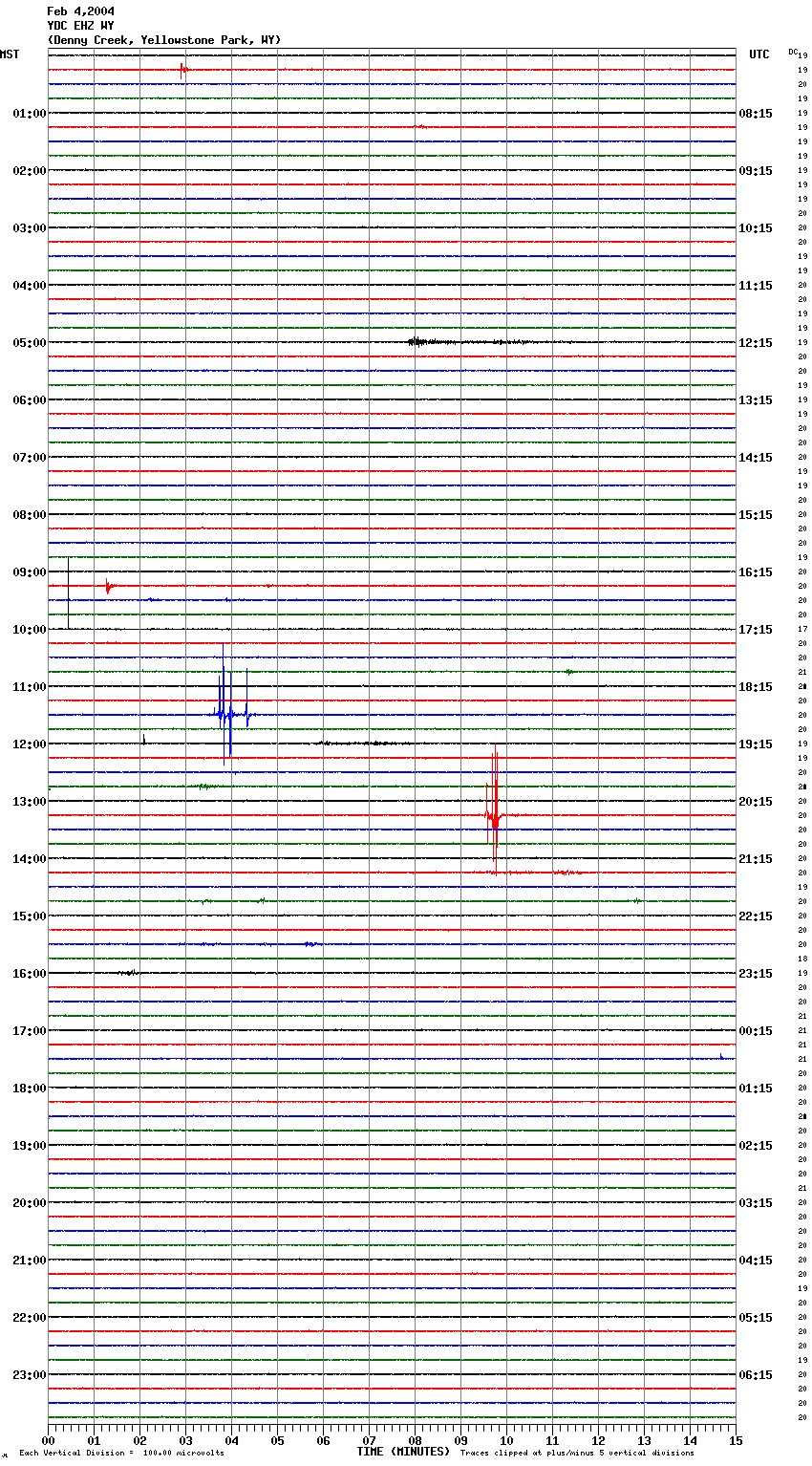Click the 'UTC' timezone label

pyautogui.click(x=759, y=54)
